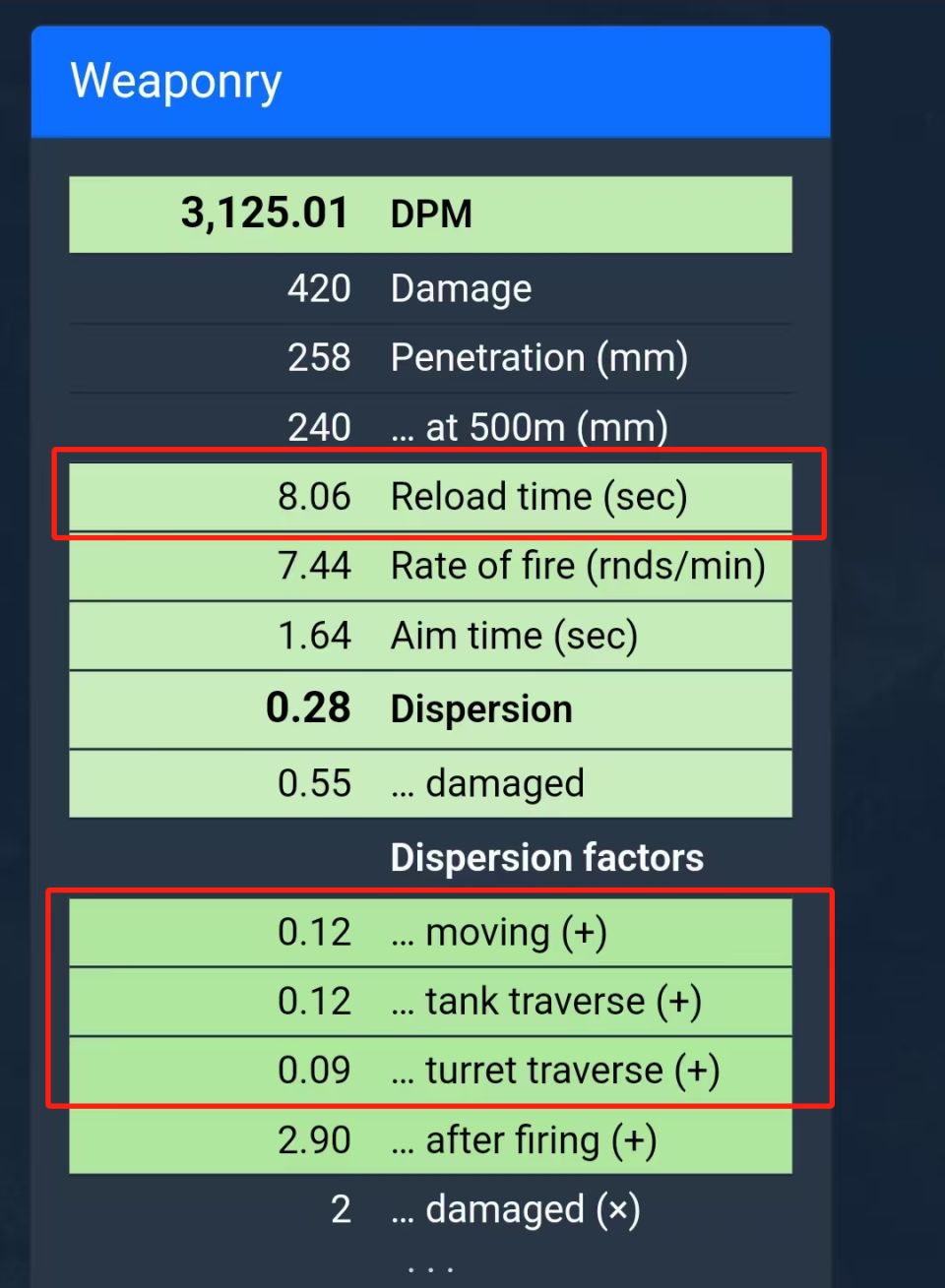Screen dimensions: 945x1288
Task: Click the moving dispersion factor row
Action: (x=430, y=932)
